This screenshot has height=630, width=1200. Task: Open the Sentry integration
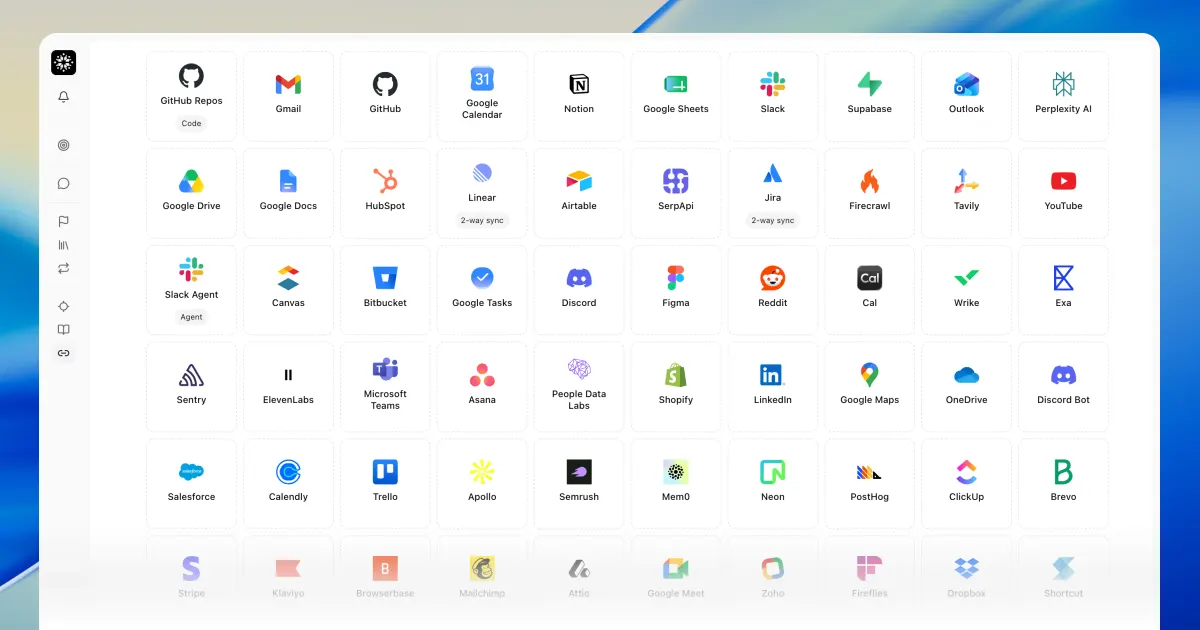pyautogui.click(x=191, y=387)
